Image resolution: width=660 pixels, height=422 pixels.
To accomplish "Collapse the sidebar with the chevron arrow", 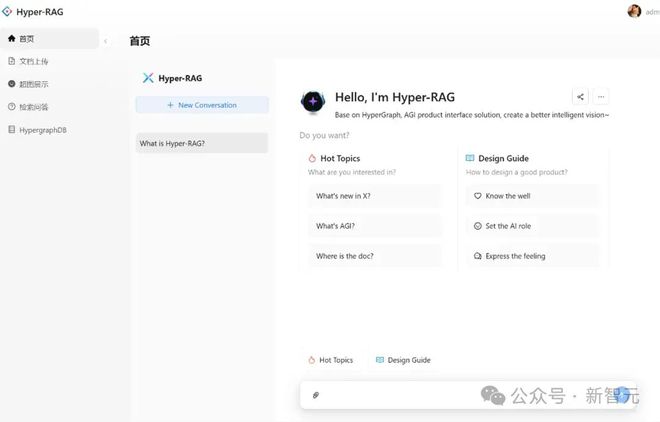I will coord(106,41).
